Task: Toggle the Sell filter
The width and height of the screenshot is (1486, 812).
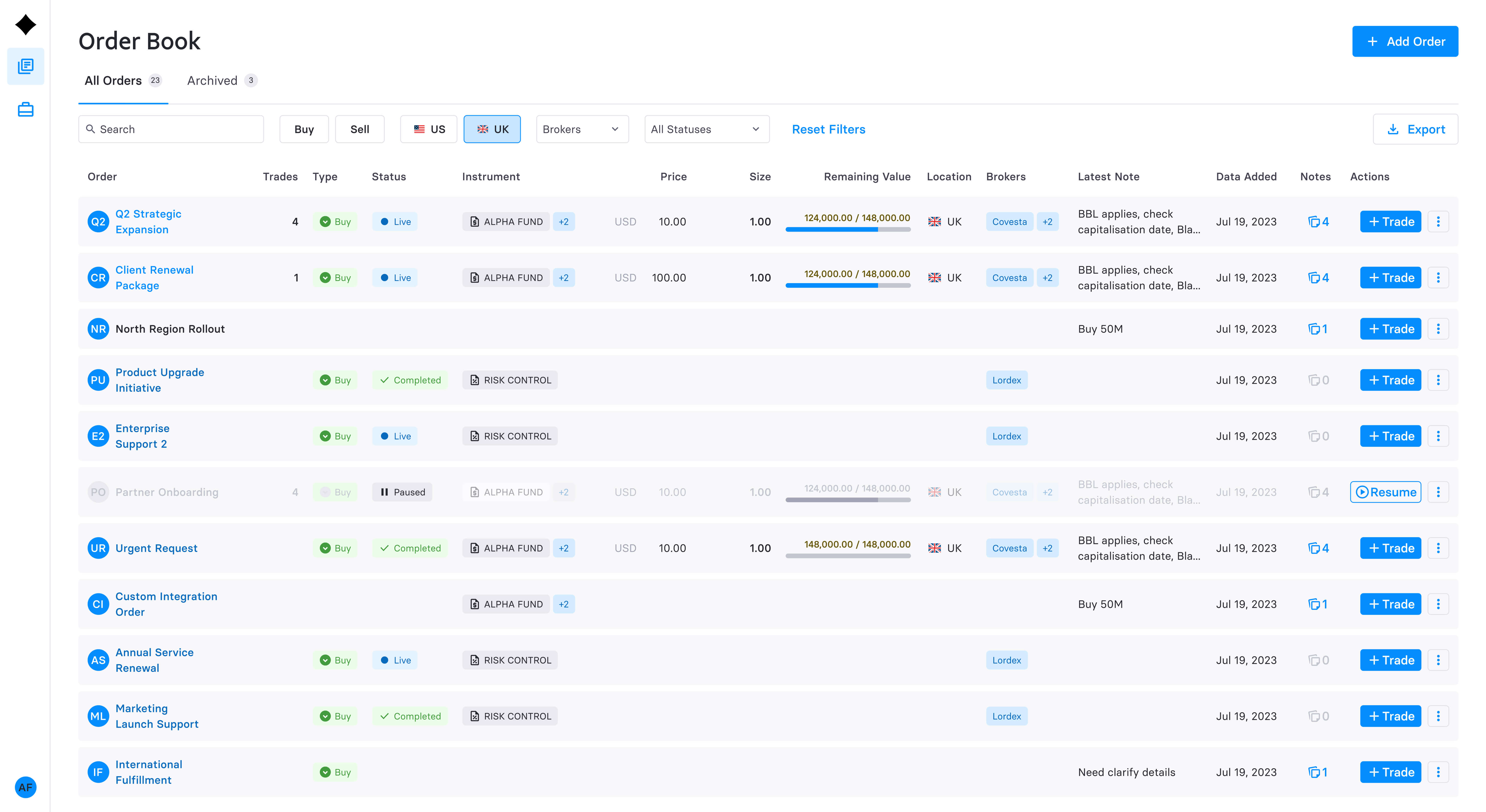Action: coord(359,129)
